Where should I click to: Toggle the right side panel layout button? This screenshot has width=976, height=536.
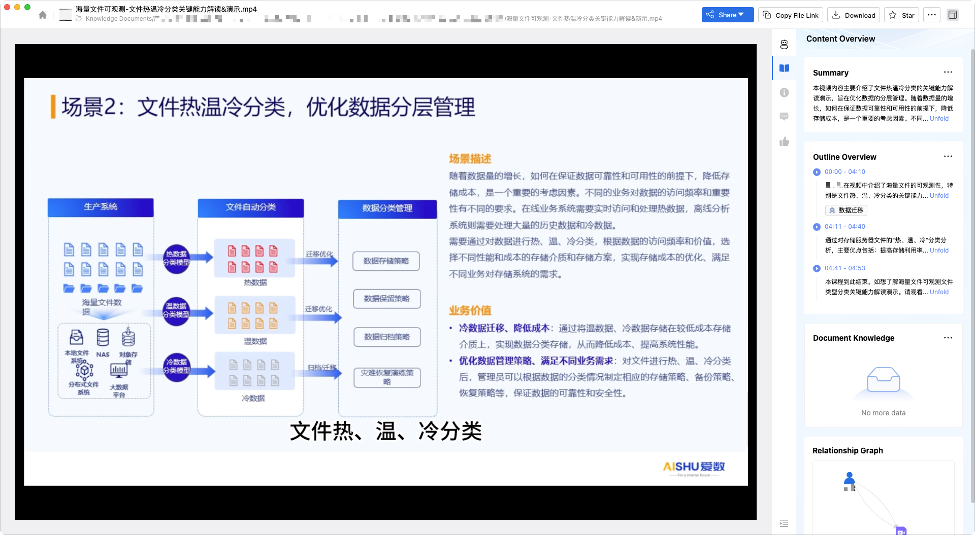[951, 15]
